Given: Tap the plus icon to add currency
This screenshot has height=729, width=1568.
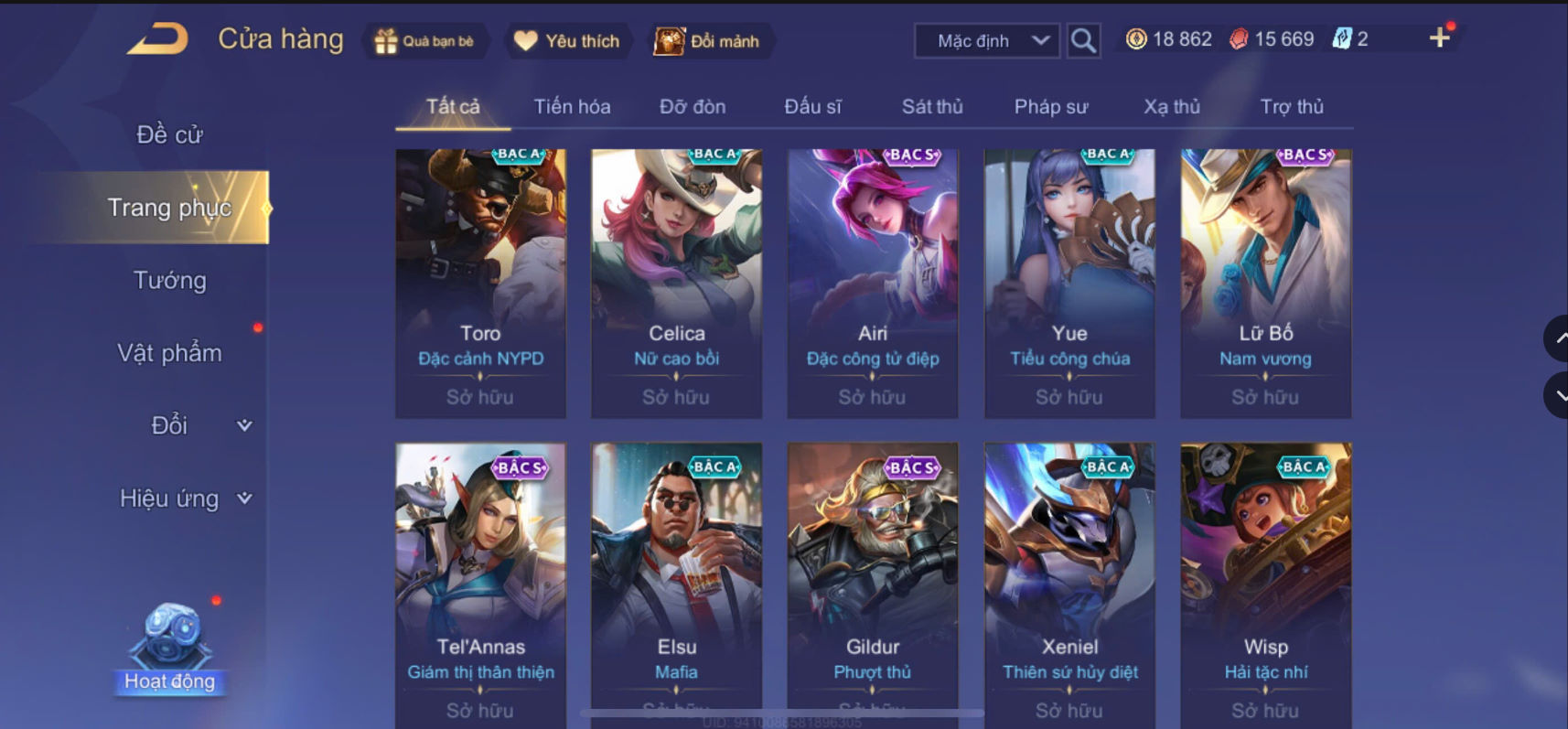Looking at the screenshot, I should (x=1439, y=38).
